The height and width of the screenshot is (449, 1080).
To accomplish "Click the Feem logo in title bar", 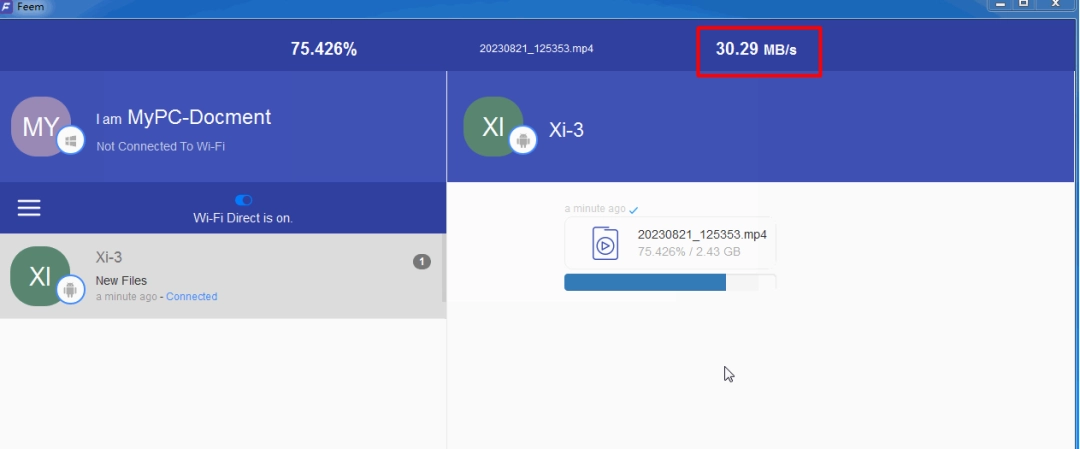I will tap(7, 6).
